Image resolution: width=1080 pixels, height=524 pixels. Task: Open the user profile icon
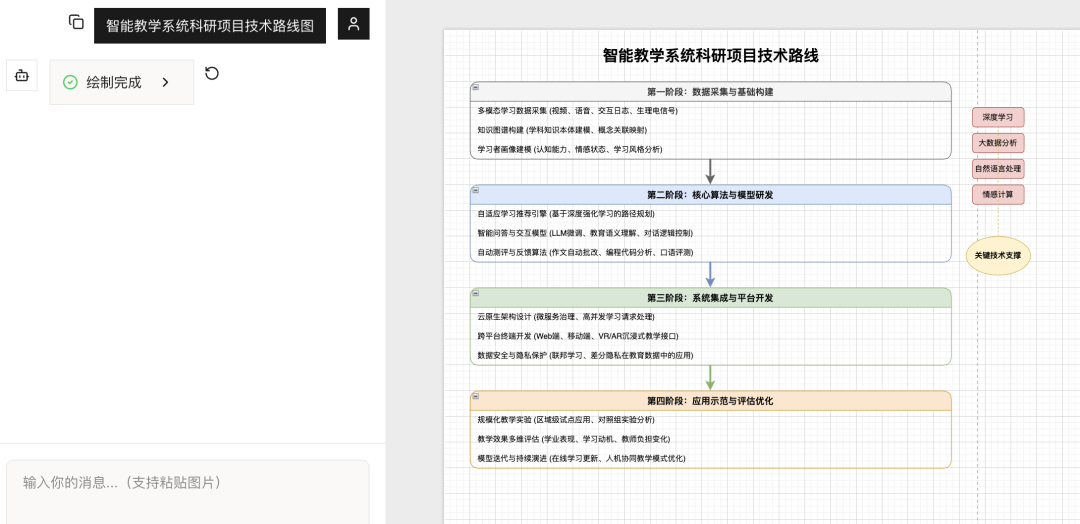click(x=353, y=24)
